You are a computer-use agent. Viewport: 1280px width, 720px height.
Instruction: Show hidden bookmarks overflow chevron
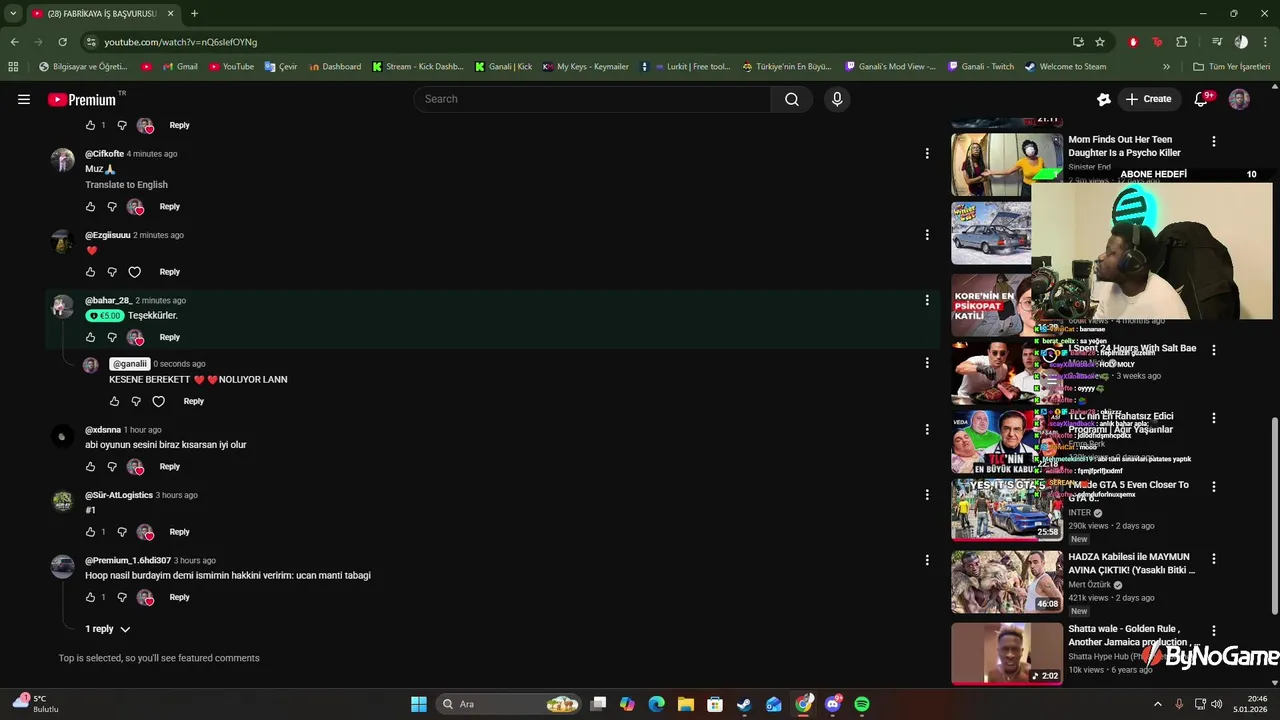coord(1166,67)
